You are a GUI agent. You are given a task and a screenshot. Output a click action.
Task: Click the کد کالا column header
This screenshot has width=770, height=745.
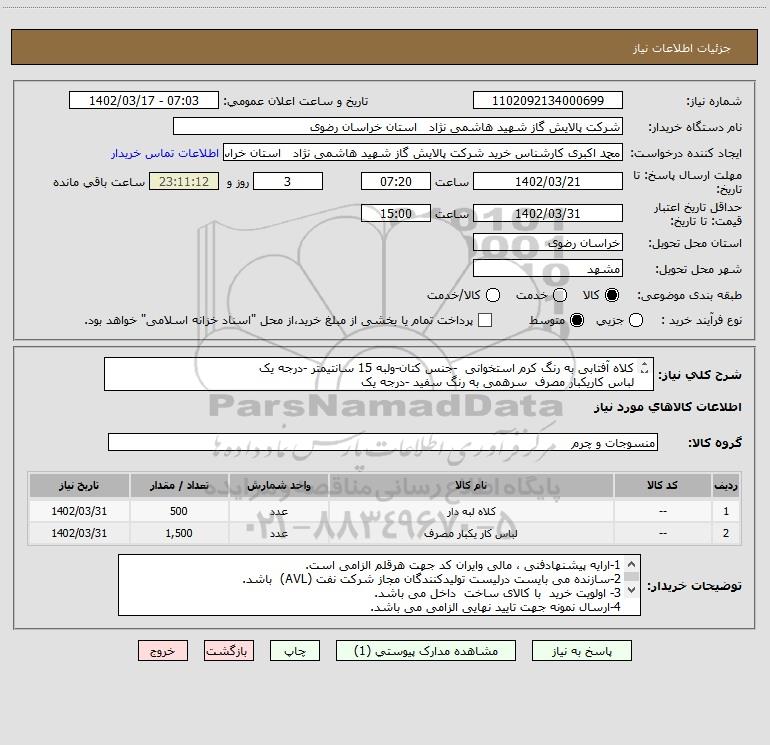pos(662,486)
